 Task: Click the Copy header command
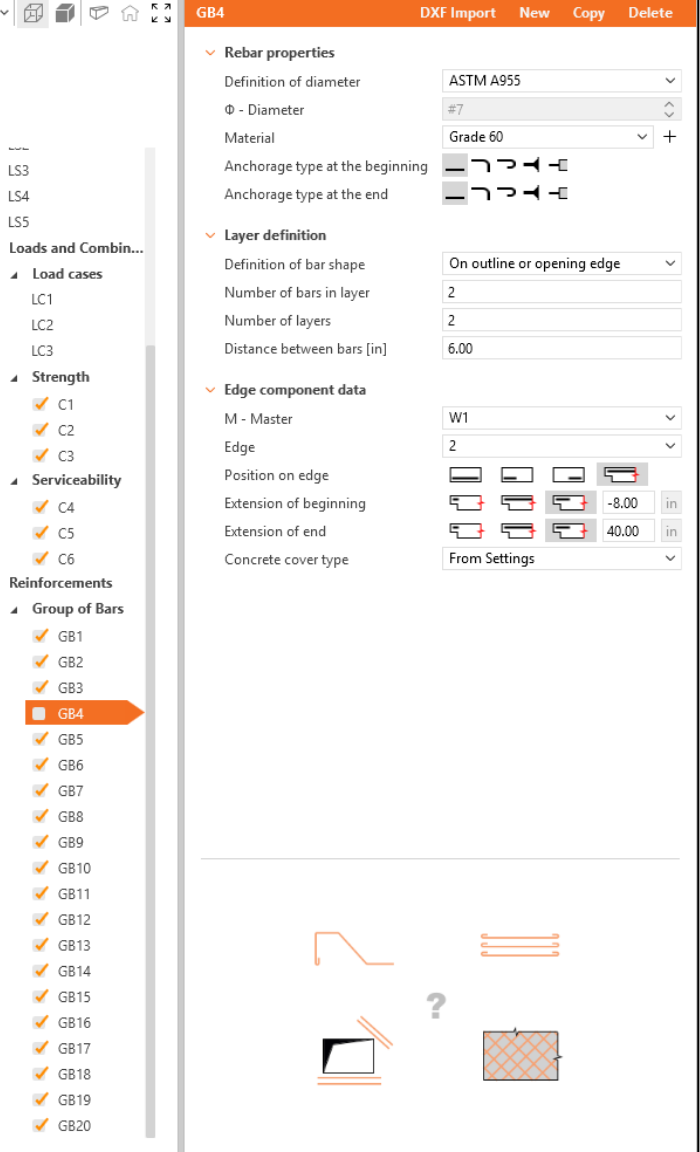[x=588, y=13]
